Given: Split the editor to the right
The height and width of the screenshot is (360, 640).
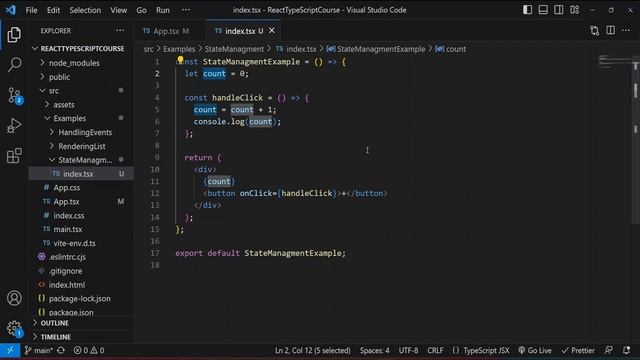Looking at the screenshot, I should pyautogui.click(x=610, y=31).
